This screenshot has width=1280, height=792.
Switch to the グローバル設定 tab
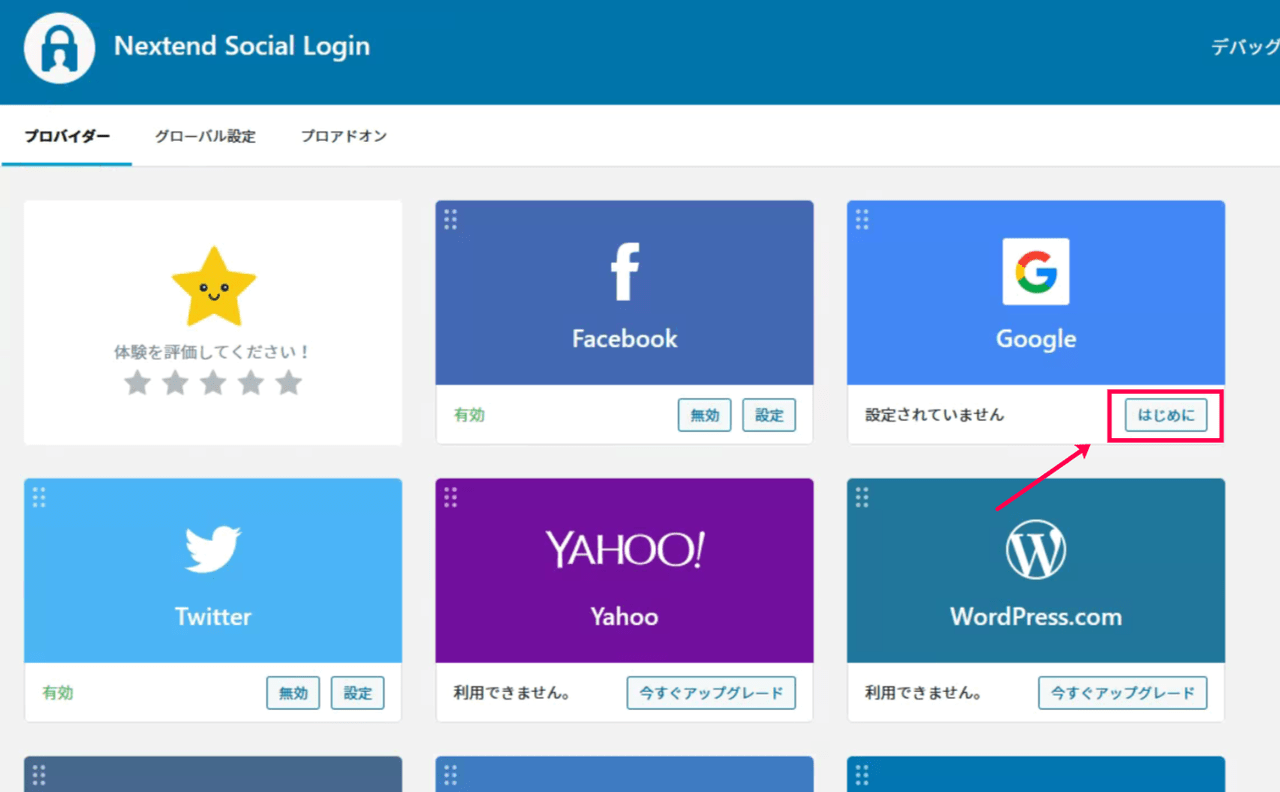pyautogui.click(x=205, y=136)
